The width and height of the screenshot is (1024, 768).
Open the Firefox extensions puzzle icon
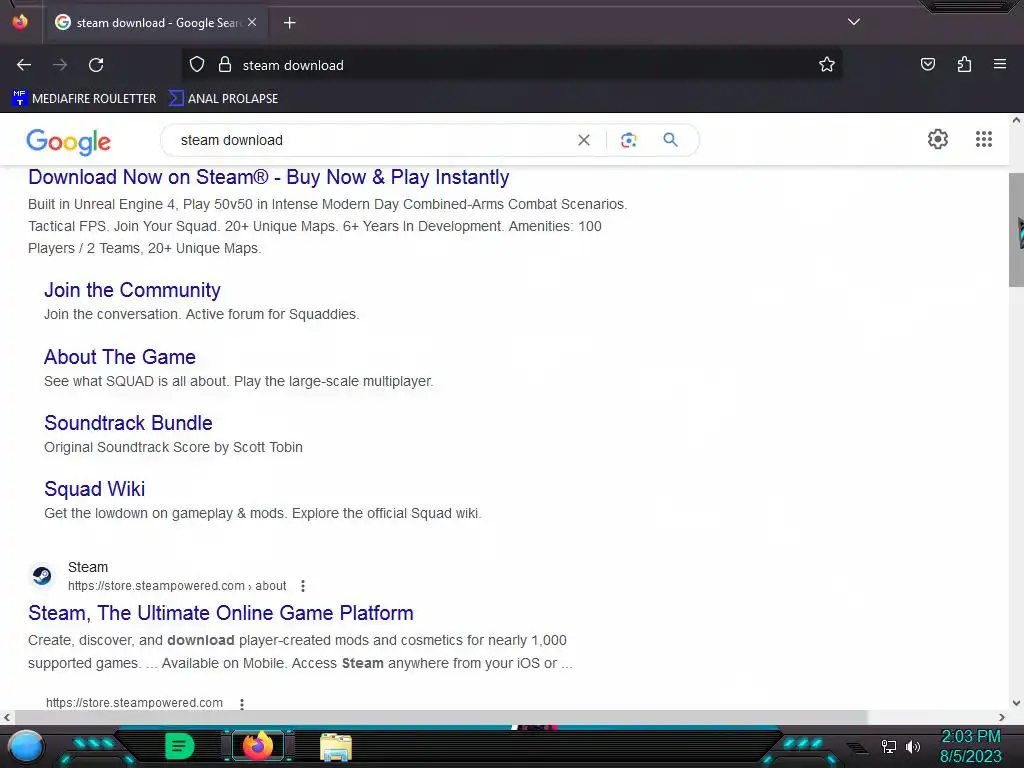click(964, 65)
